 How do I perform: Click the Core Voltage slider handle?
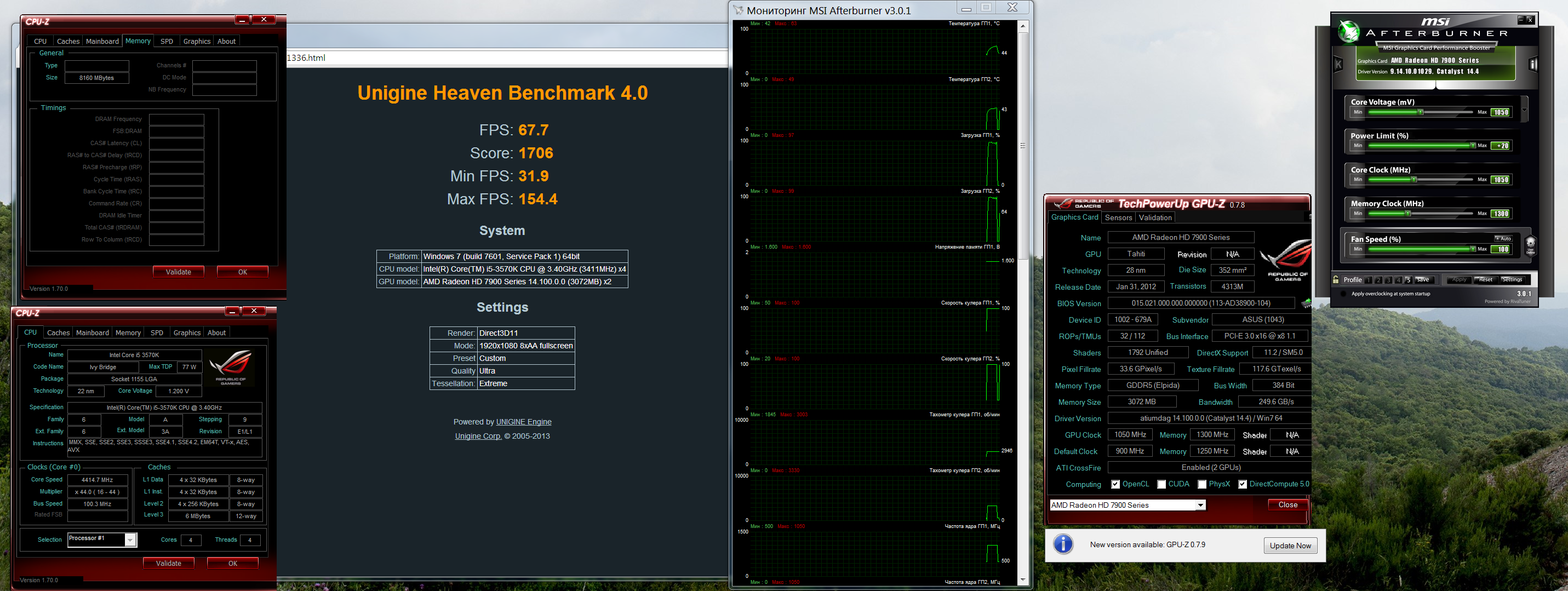(1421, 112)
